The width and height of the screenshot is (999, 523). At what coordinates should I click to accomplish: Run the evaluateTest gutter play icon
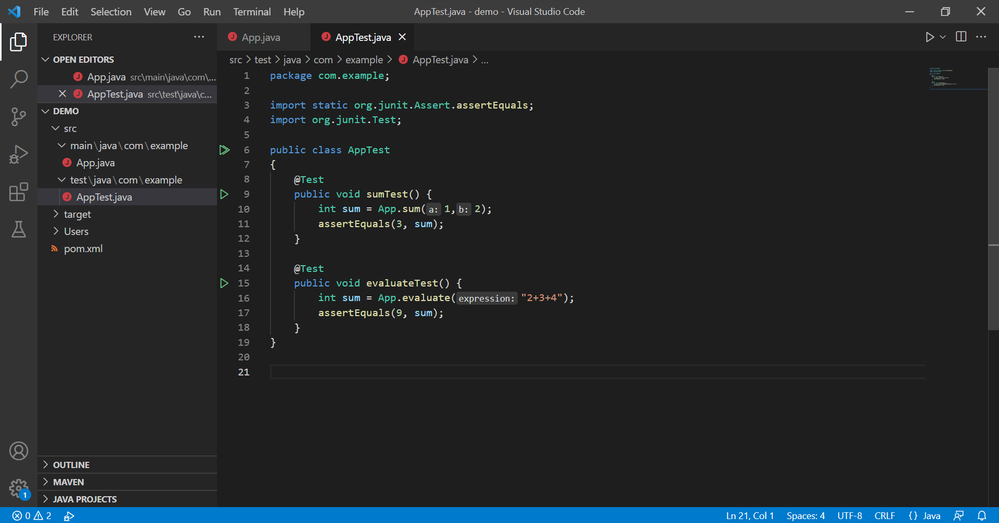click(x=224, y=283)
